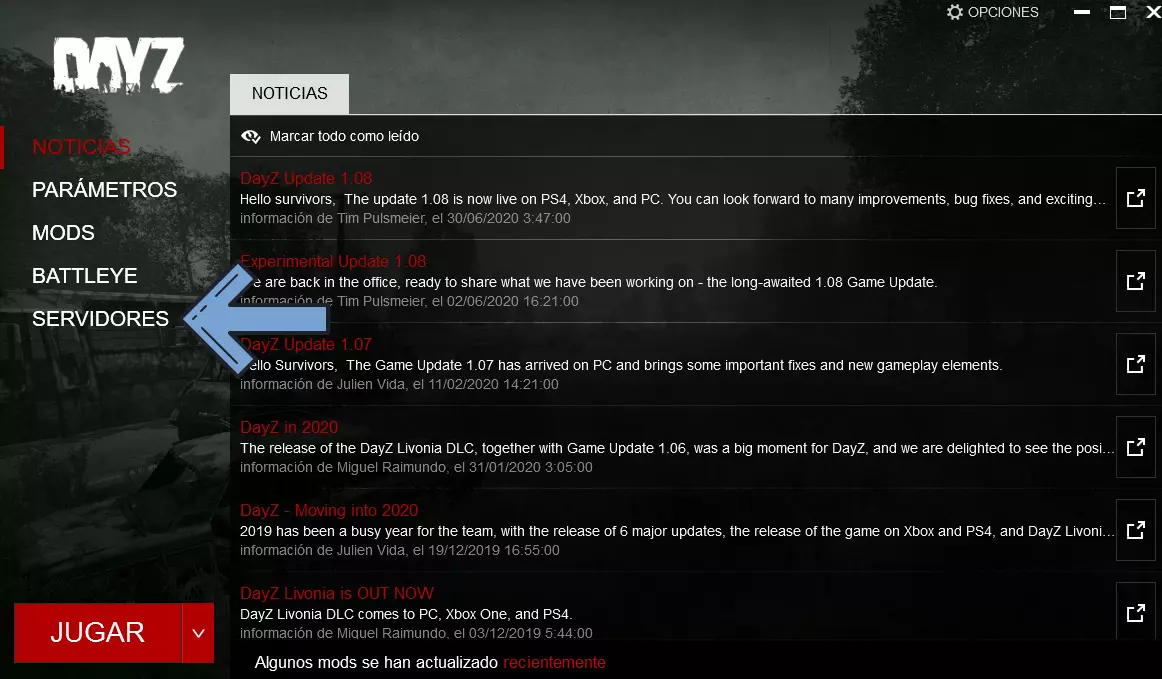Click the Opciones gear icon
The width and height of the screenshot is (1162, 679).
[954, 12]
